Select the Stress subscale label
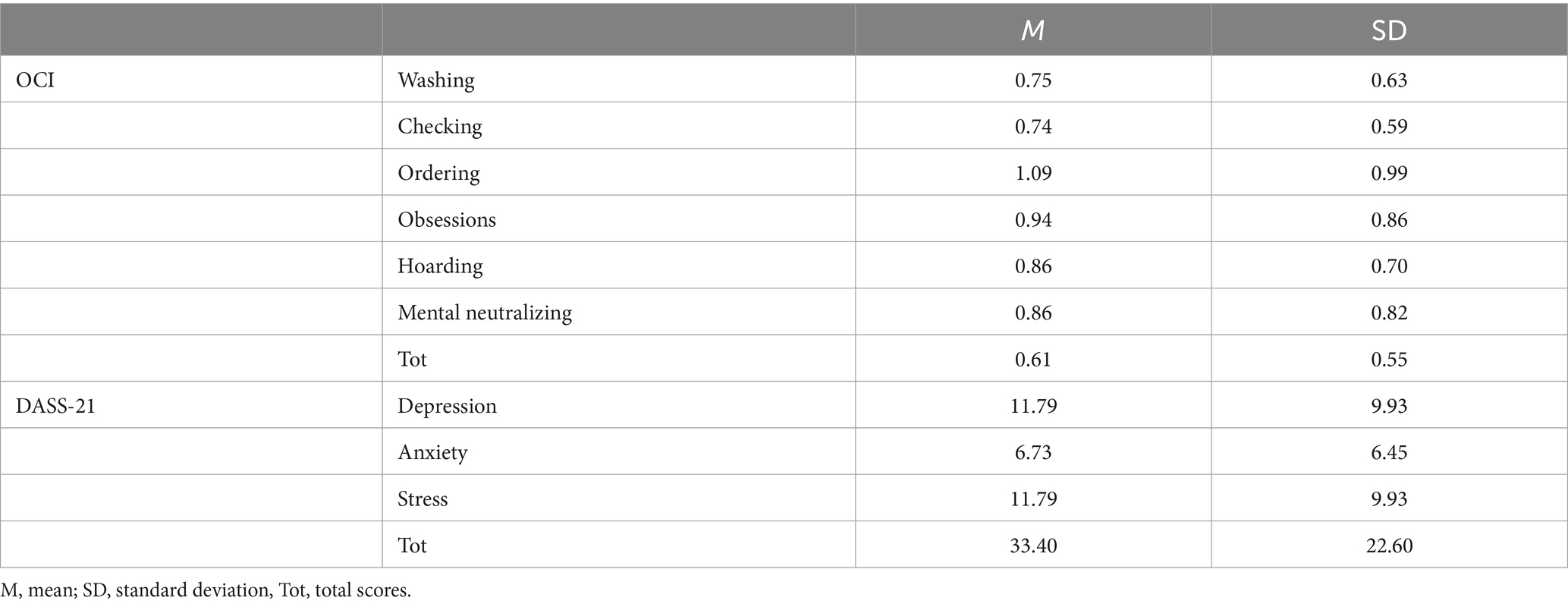1568x607 pixels. click(x=423, y=499)
